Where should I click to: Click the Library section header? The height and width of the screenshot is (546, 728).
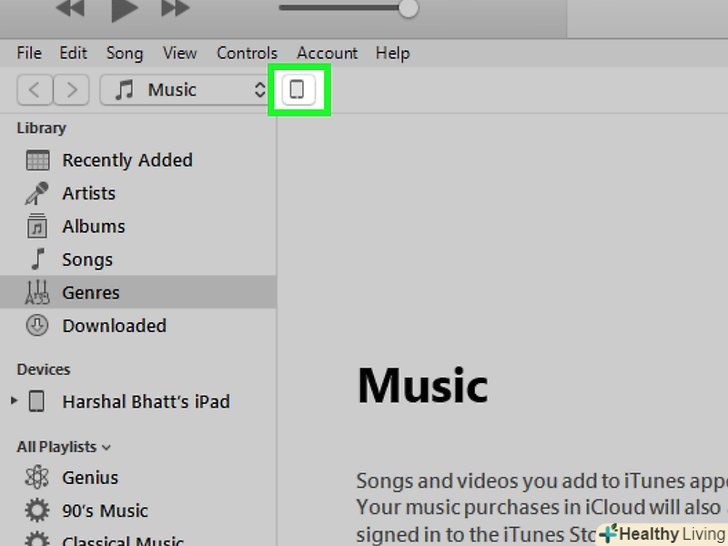(41, 128)
